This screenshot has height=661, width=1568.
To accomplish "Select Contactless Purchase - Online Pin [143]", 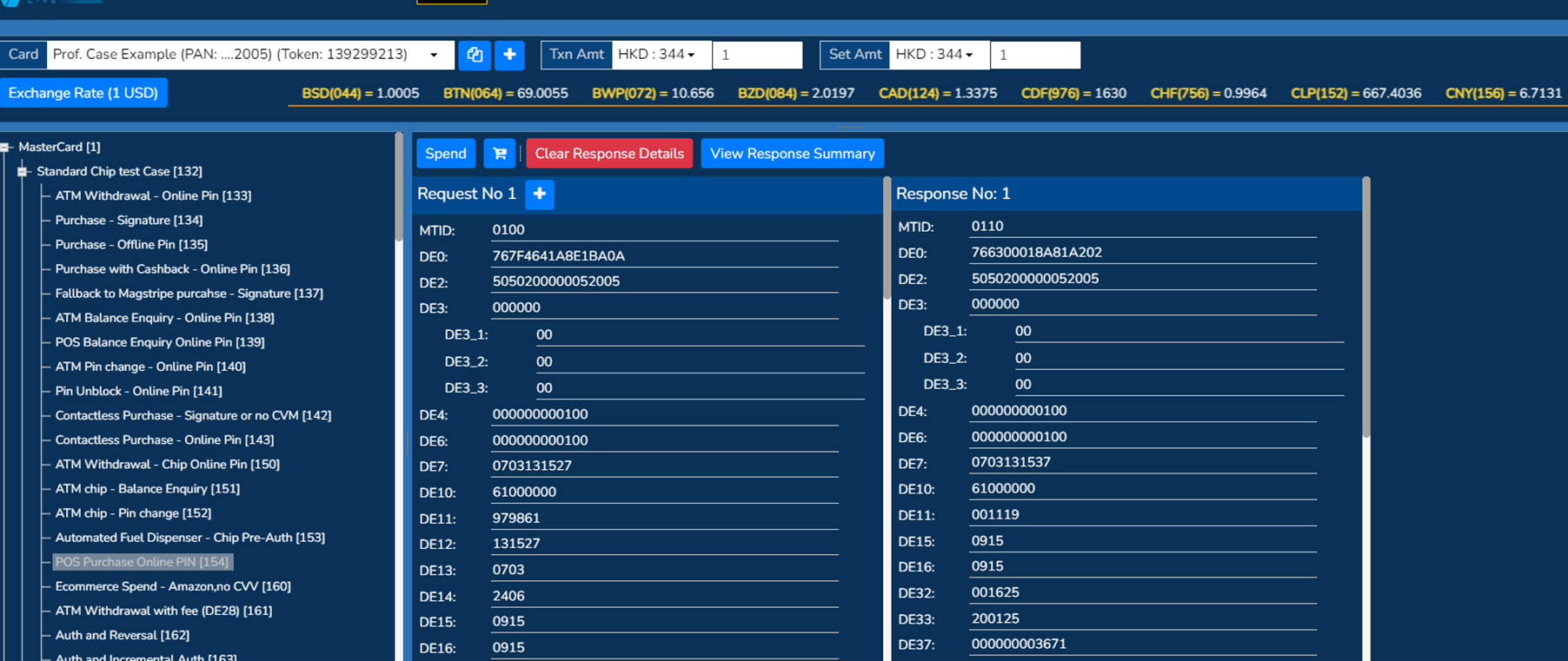I will tap(164, 440).
